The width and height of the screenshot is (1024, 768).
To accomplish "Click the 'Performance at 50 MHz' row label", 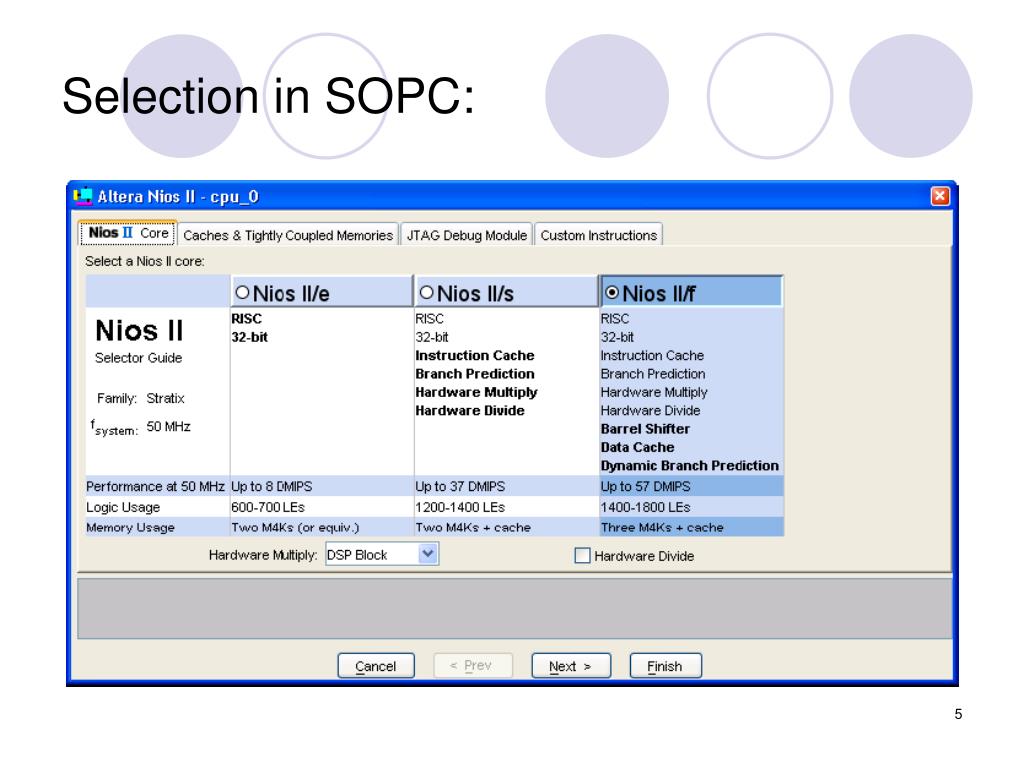I will click(x=155, y=487).
